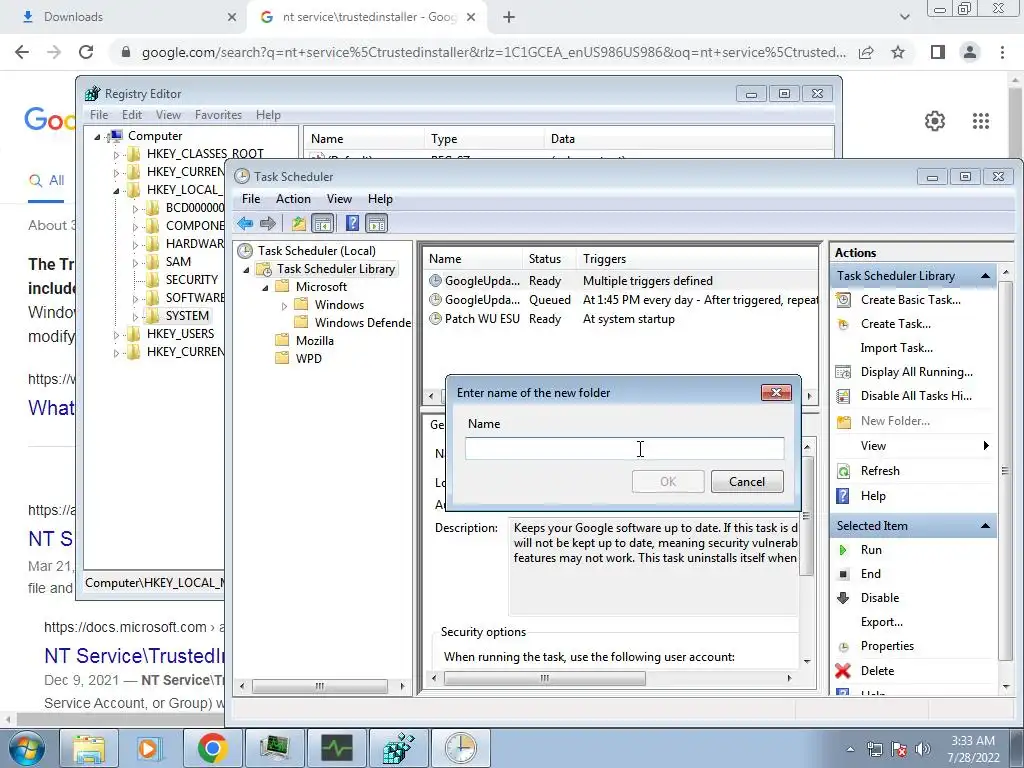The width and height of the screenshot is (1024, 768).
Task: Click the Properties clock icon
Action: [x=844, y=647]
